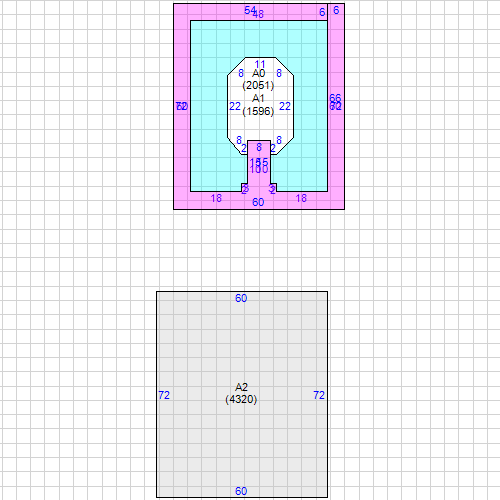Select the "A1" area label
The width and height of the screenshot is (500, 500).
tap(258, 98)
